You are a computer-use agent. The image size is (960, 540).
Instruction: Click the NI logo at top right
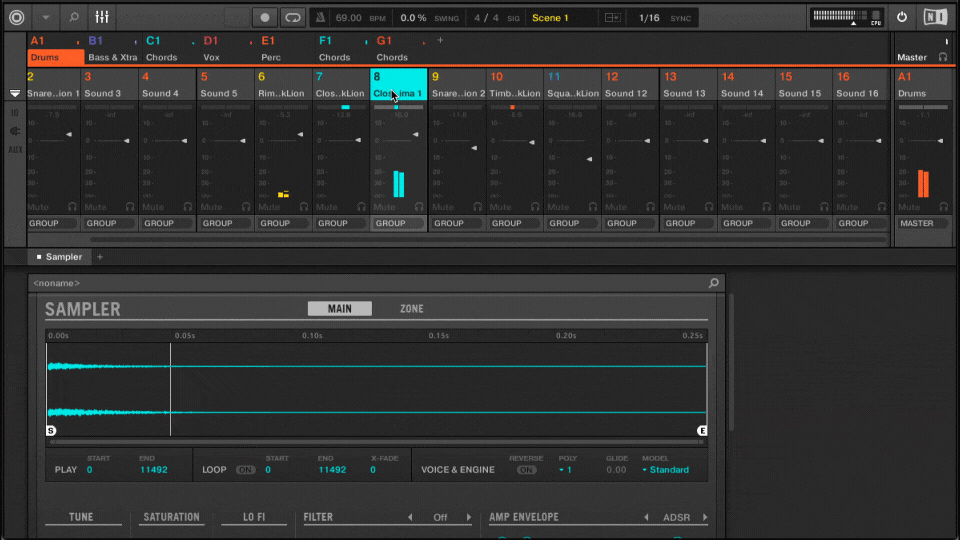pos(935,17)
